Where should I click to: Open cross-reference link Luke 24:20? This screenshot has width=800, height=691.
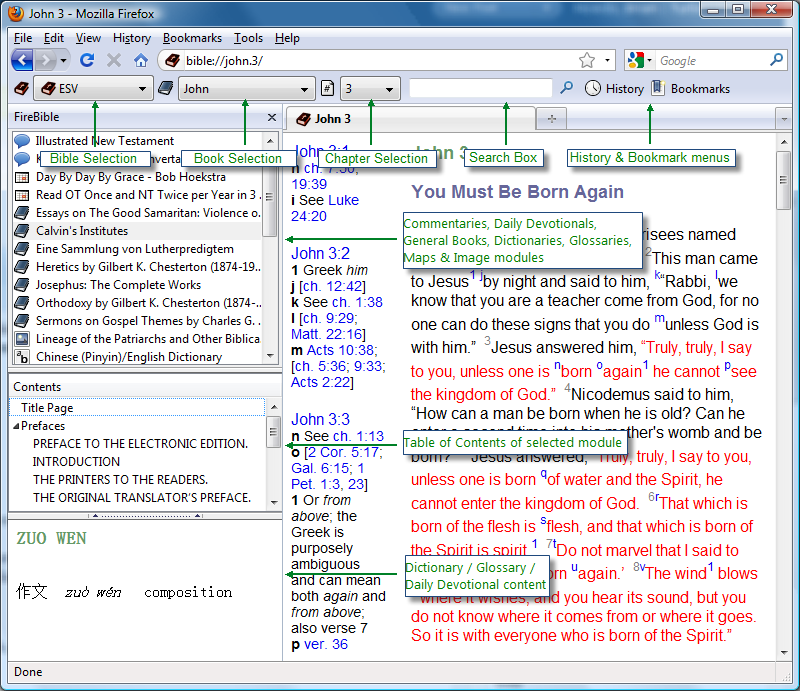tap(324, 208)
